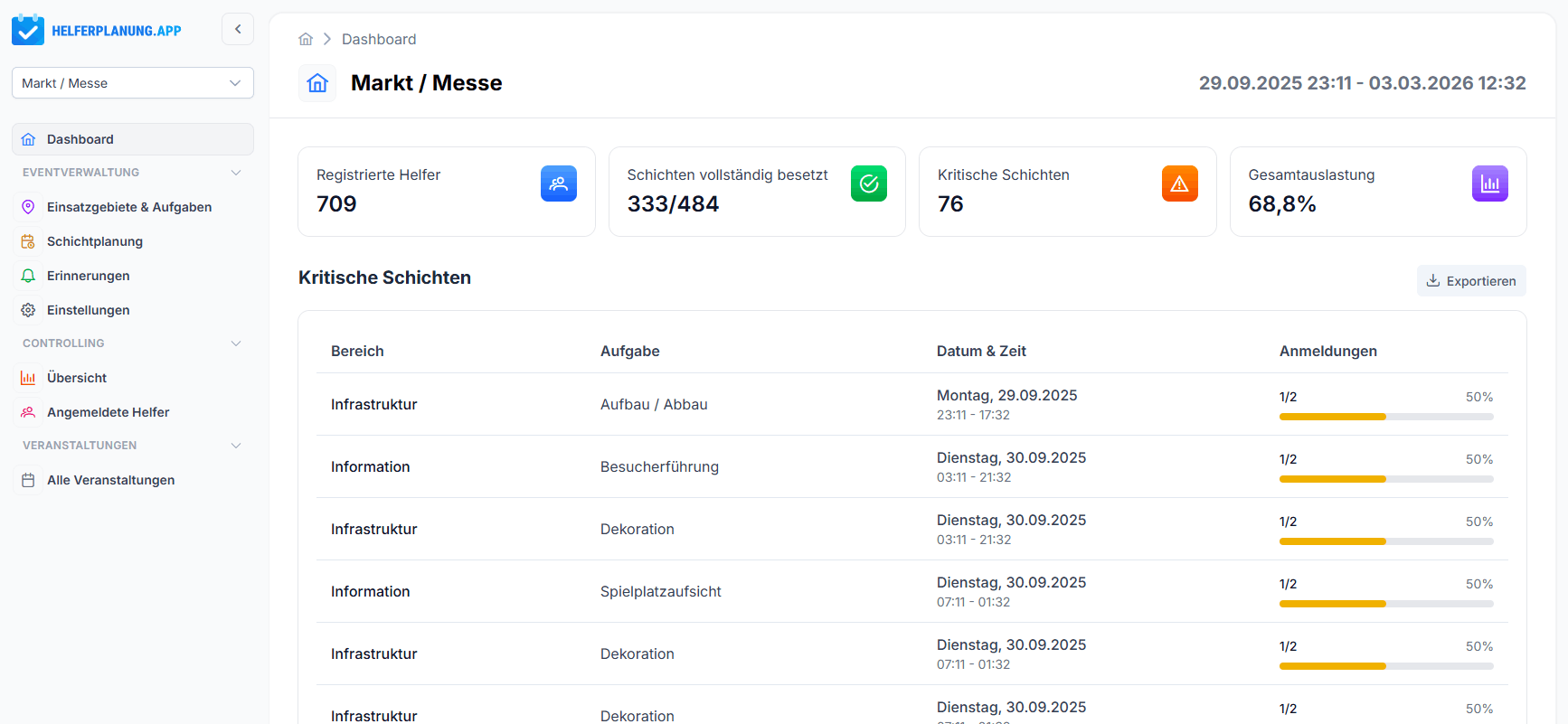Click the Aufgabe column header

[x=630, y=351]
